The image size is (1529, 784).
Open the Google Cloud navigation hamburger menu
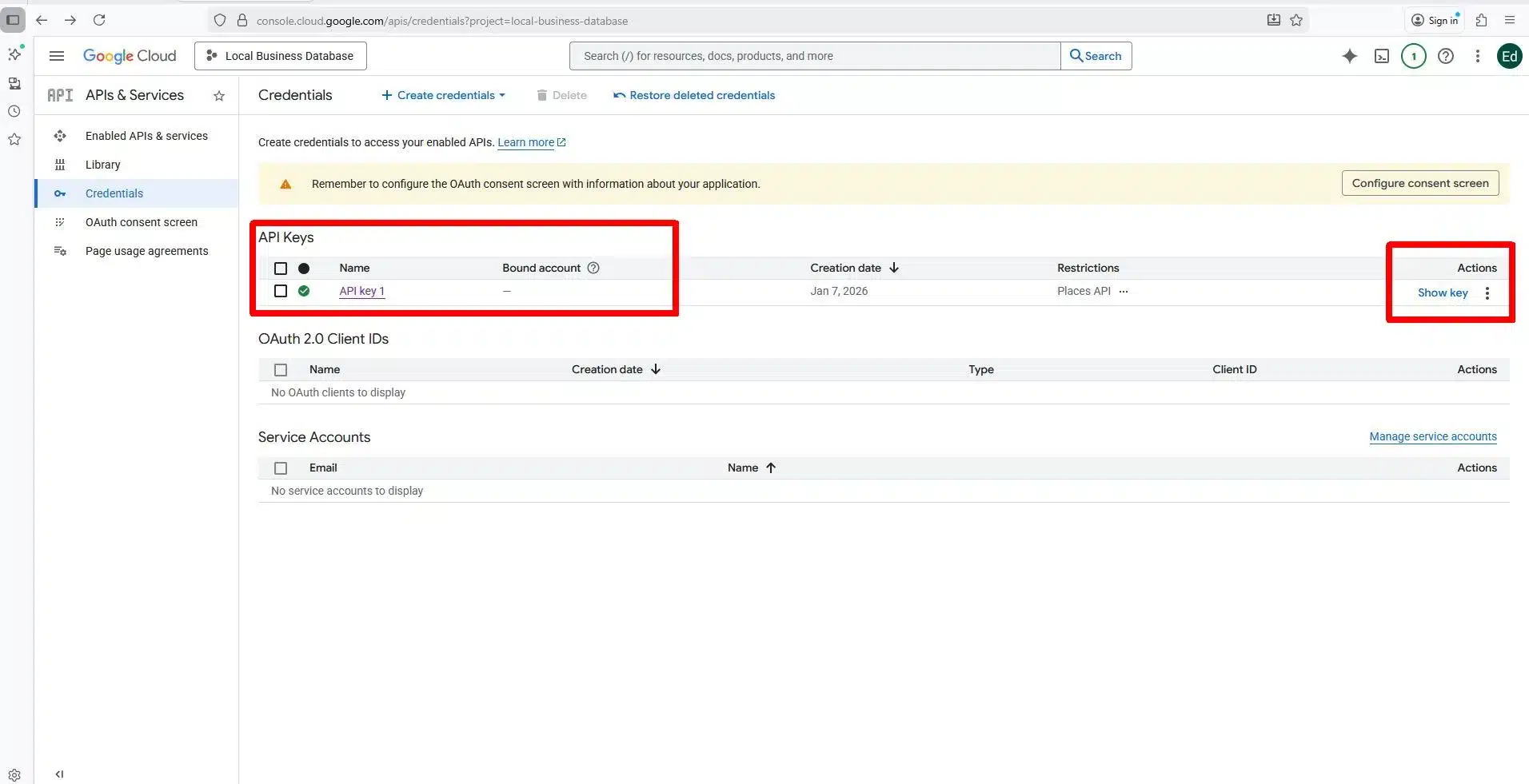(57, 56)
